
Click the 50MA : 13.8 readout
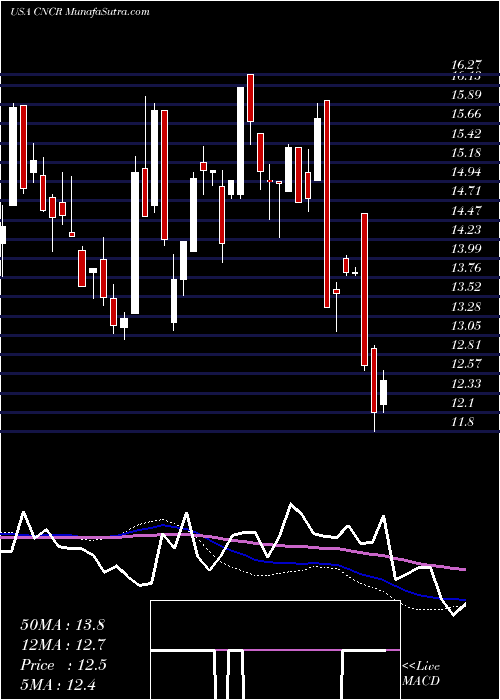(x=62, y=625)
